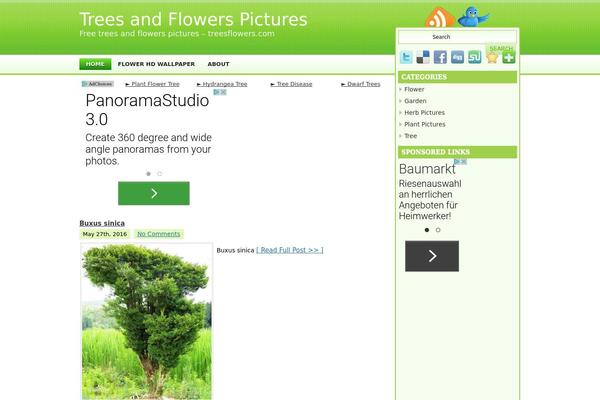Open the Tree category
This screenshot has height=400, width=600.
[x=411, y=136]
